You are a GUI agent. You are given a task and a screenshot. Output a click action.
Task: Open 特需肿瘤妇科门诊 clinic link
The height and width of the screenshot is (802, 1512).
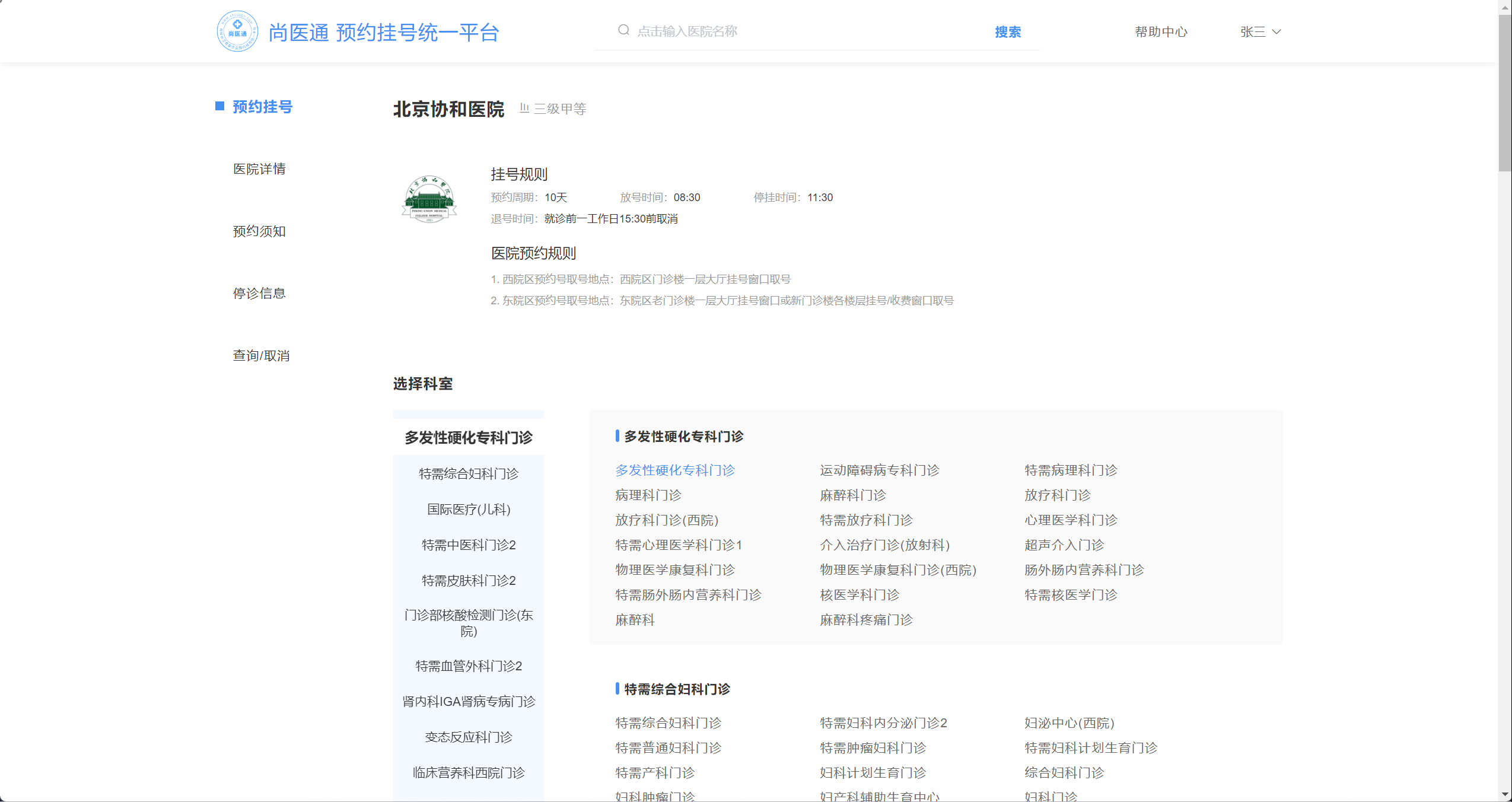[x=873, y=747]
